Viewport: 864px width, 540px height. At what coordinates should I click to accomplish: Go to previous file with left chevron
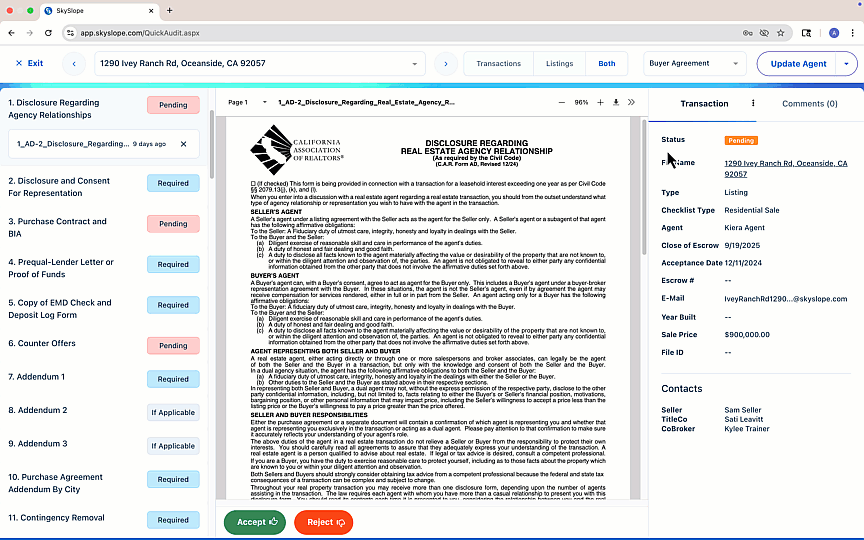74,63
